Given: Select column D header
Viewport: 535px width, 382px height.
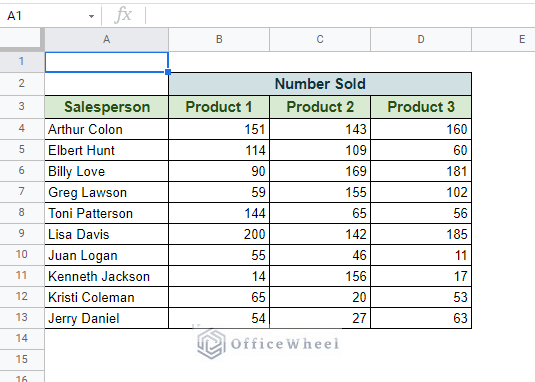Looking at the screenshot, I should click(x=421, y=40).
